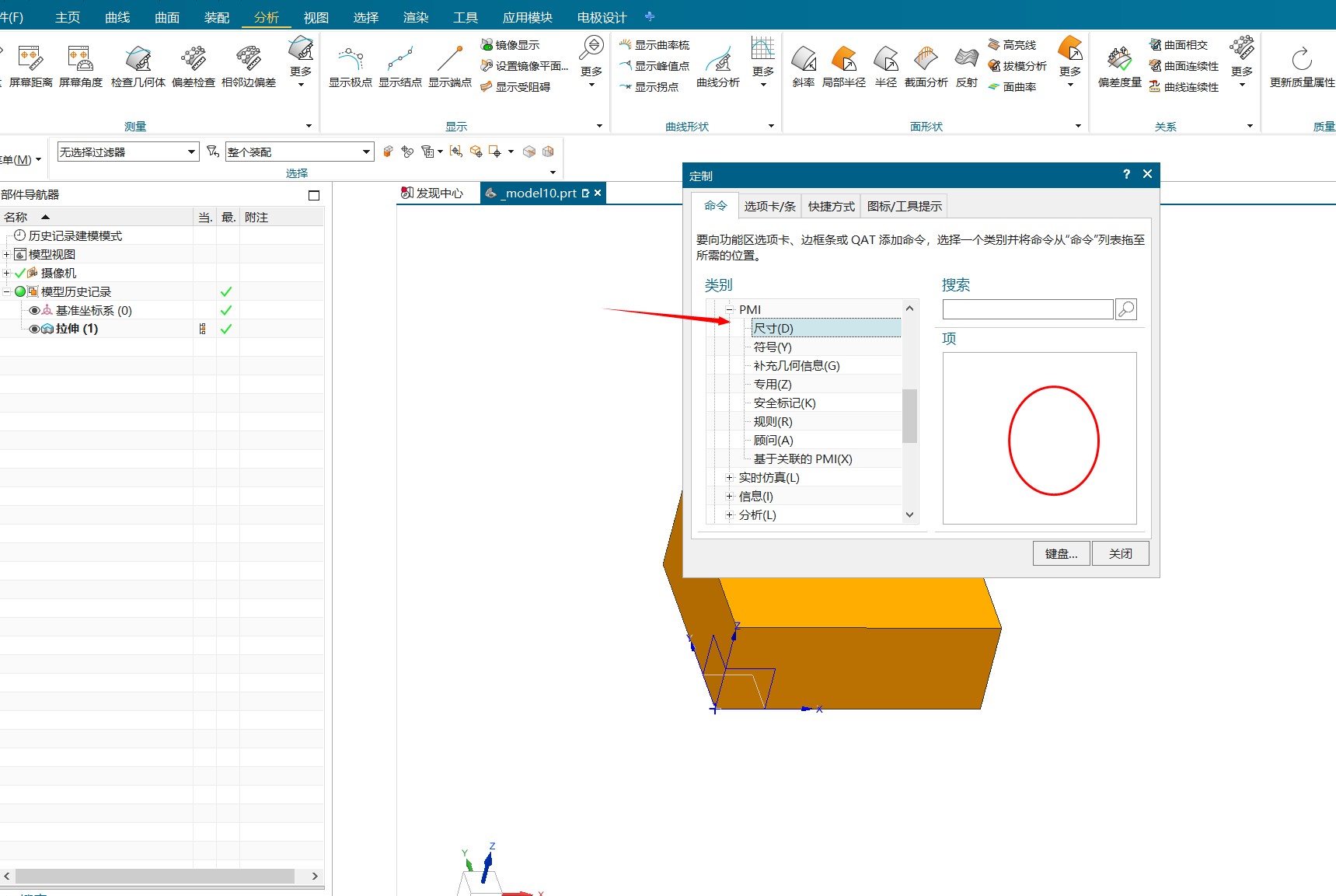Switch to the 发现中心 document tab
Image resolution: width=1336 pixels, height=896 pixels.
(432, 193)
